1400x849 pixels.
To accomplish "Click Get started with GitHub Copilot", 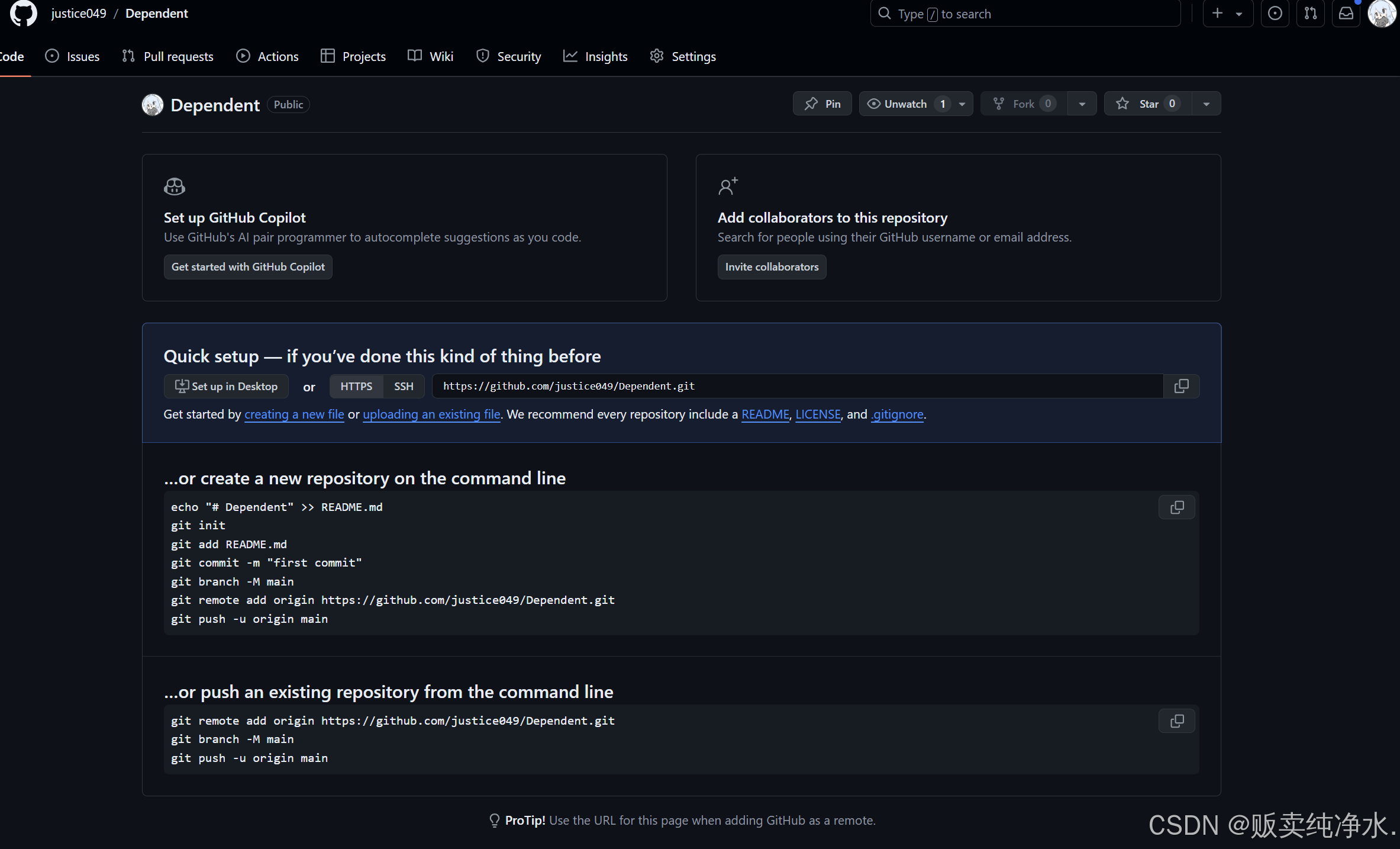I will [248, 267].
